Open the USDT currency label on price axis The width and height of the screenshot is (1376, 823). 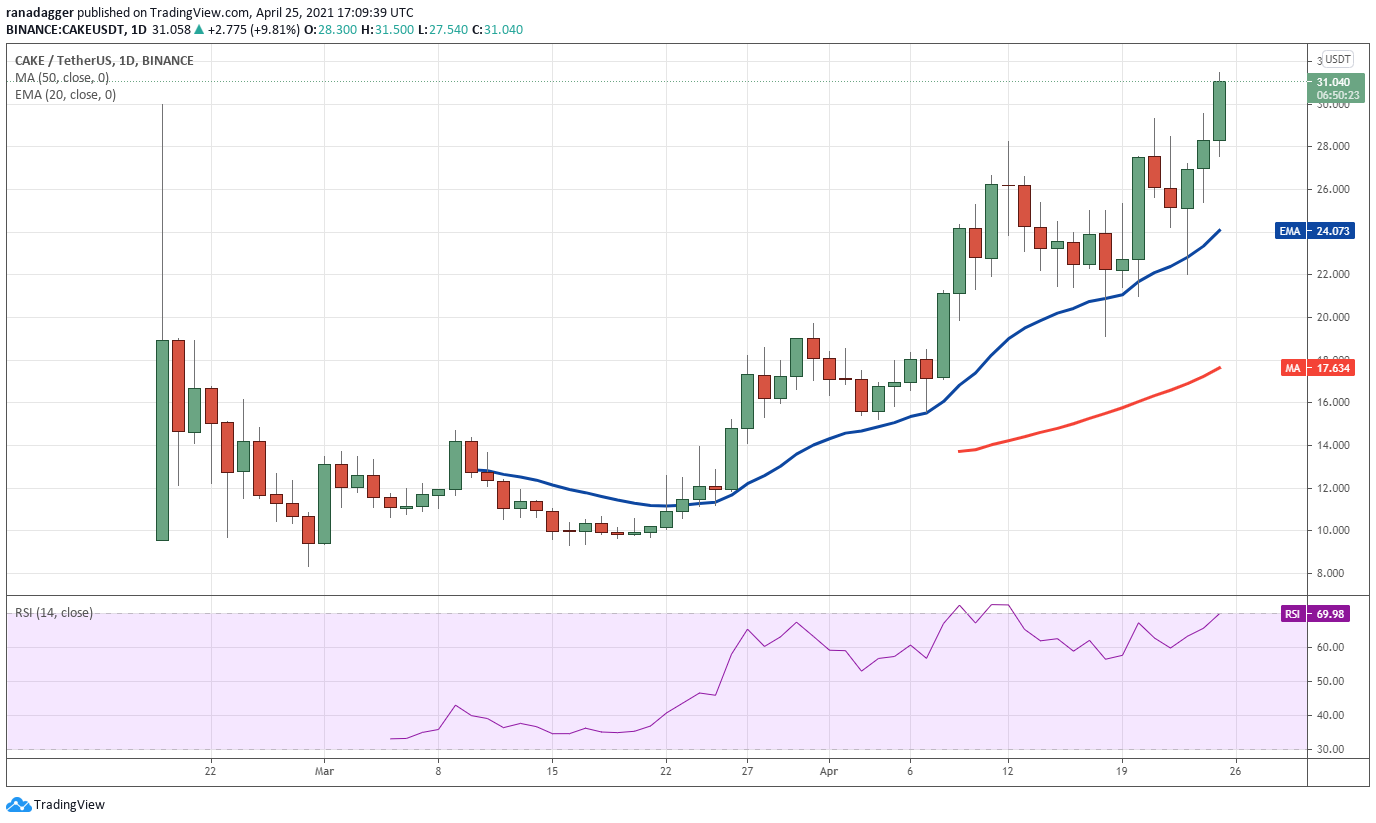[x=1337, y=59]
